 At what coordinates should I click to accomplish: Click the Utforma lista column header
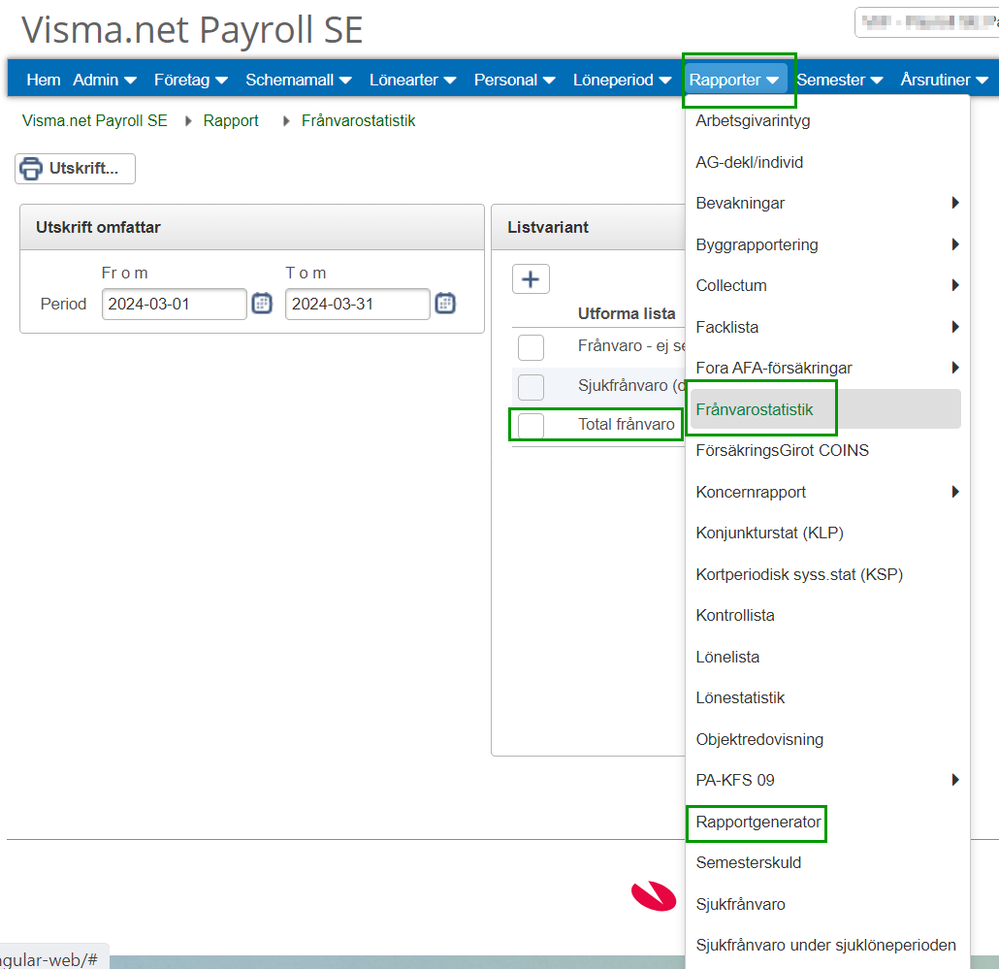tap(626, 313)
